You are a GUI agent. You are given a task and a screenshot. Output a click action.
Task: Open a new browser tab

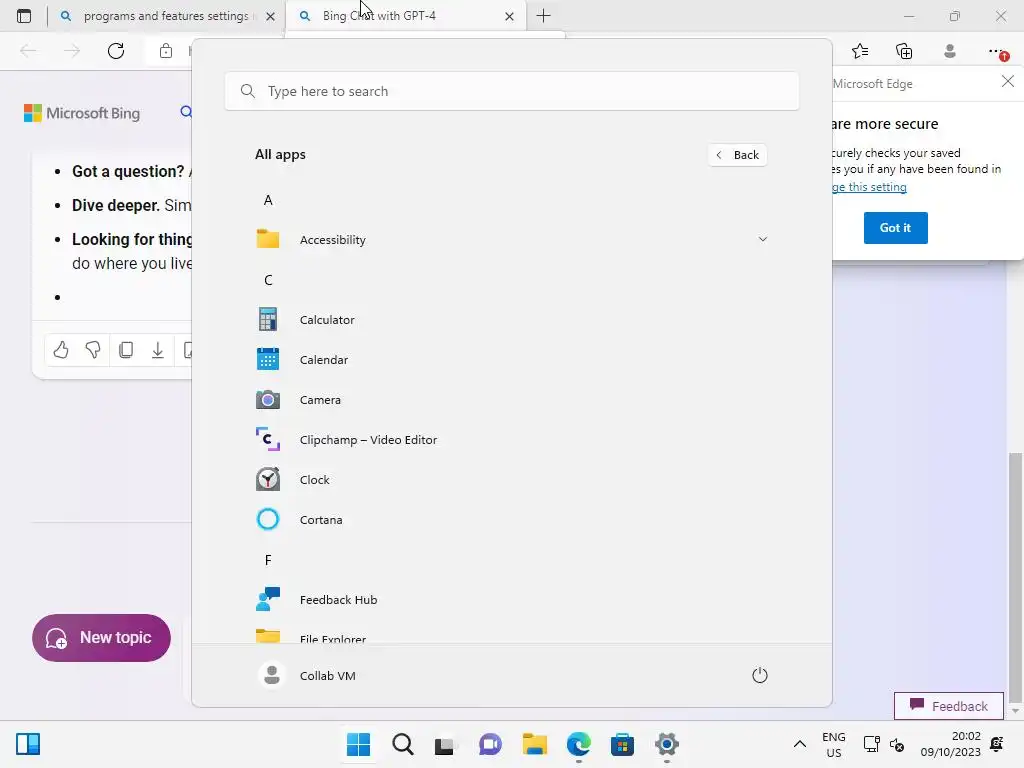(543, 16)
